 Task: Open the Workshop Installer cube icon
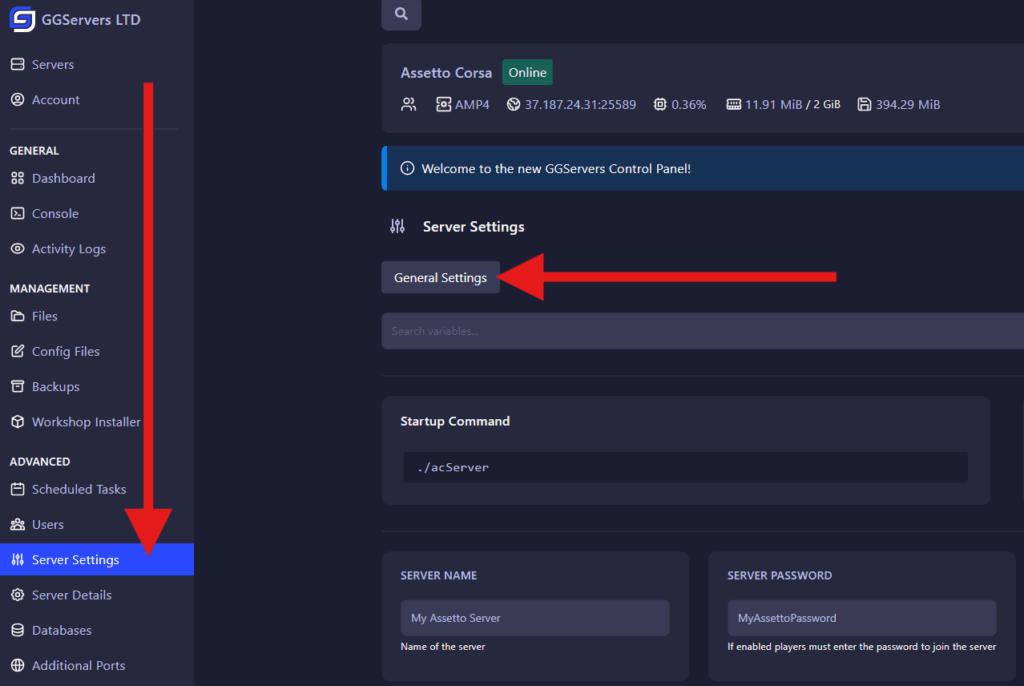[19, 421]
